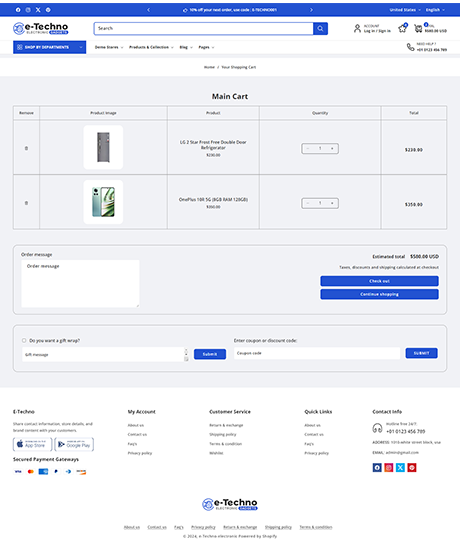
Task: Remove LG refrigerator with trash icon
Action: (26, 148)
